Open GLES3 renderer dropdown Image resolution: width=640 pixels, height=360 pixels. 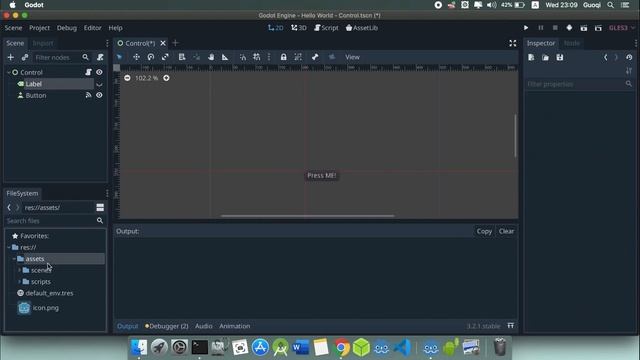622,28
